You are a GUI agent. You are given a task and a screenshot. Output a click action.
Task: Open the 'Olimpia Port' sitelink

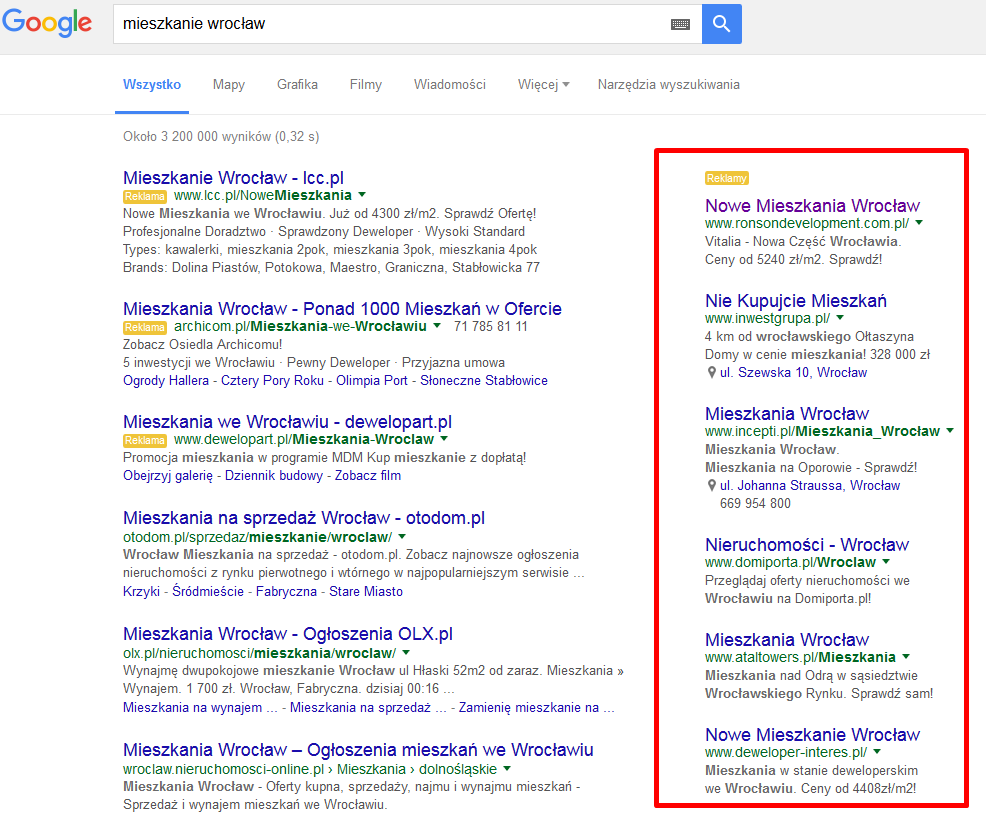click(372, 380)
